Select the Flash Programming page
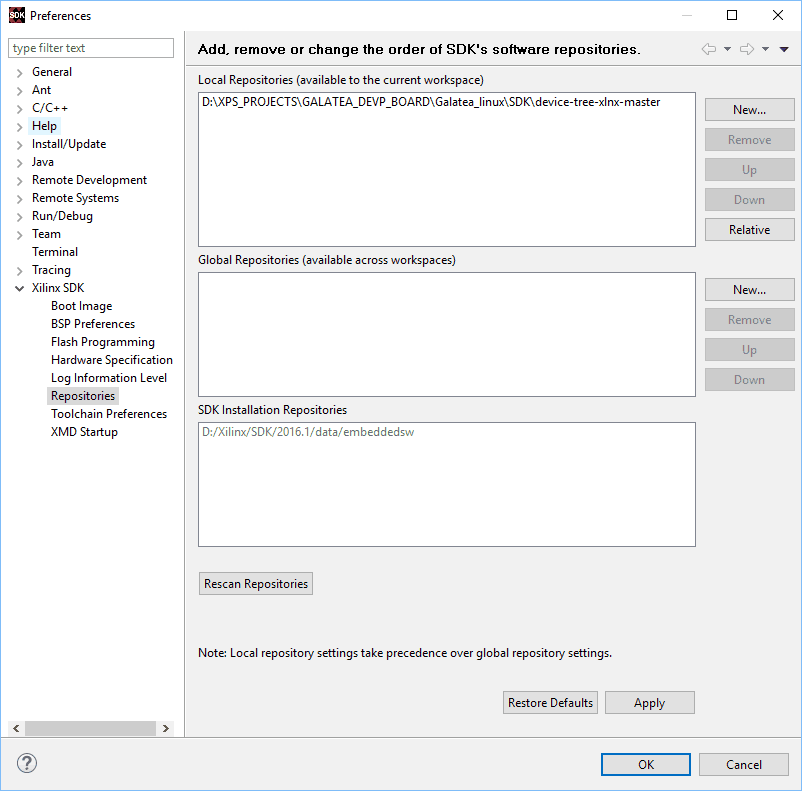802x791 pixels. [x=103, y=342]
